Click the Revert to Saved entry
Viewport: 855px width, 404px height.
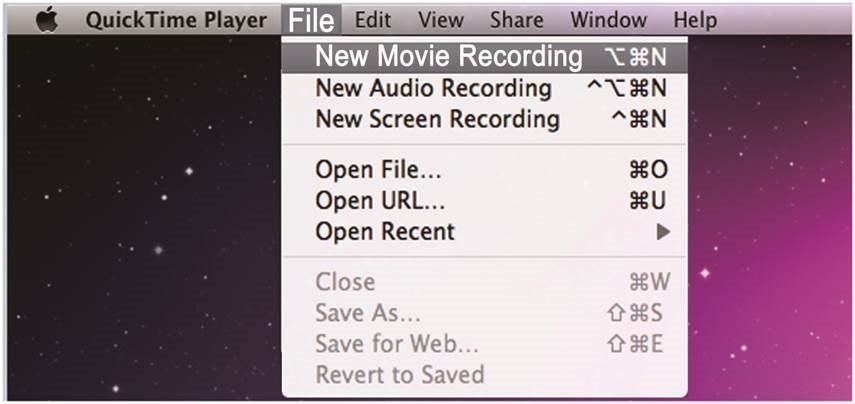click(x=399, y=375)
